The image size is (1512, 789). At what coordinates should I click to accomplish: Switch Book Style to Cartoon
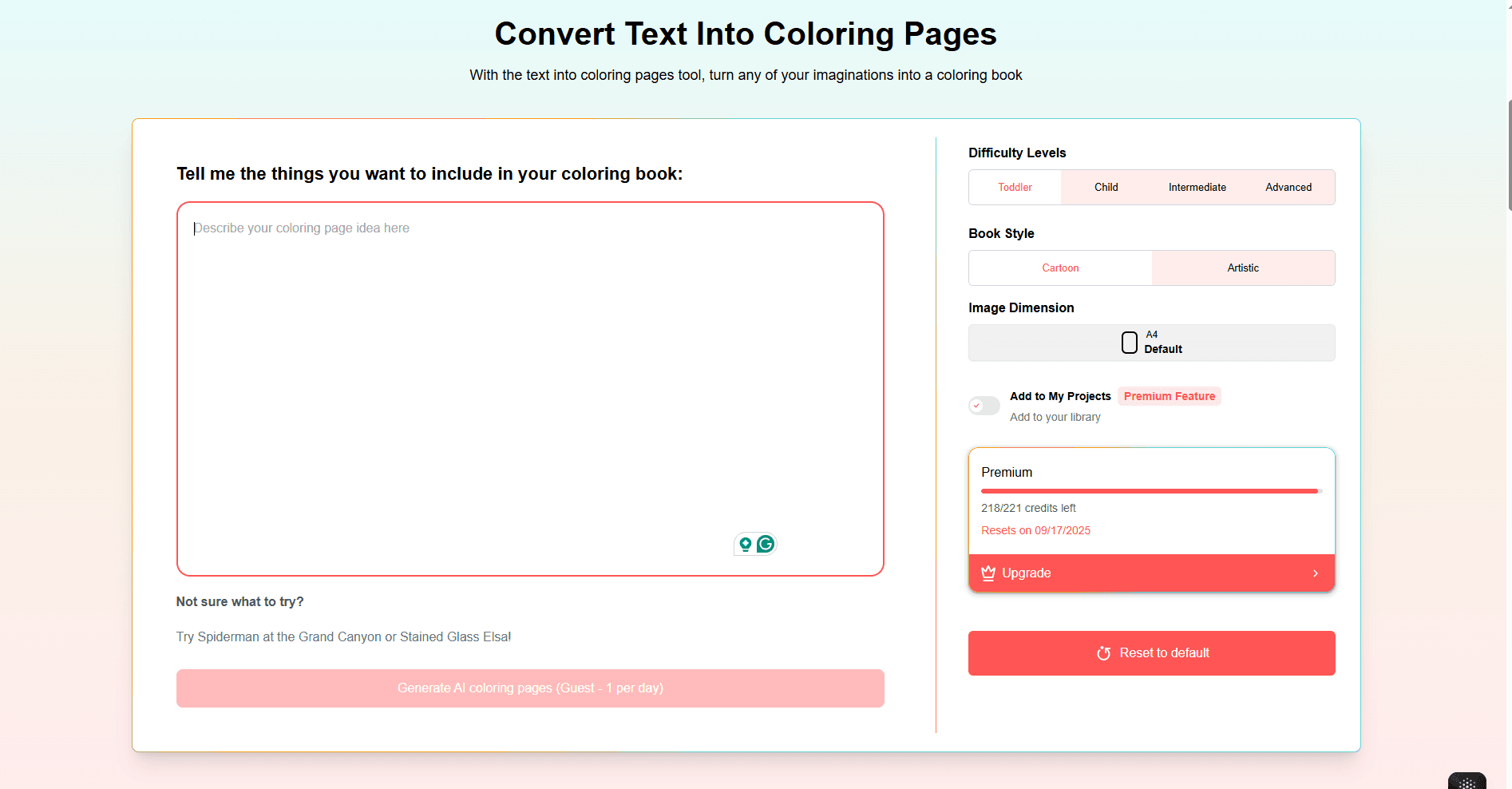pos(1059,268)
